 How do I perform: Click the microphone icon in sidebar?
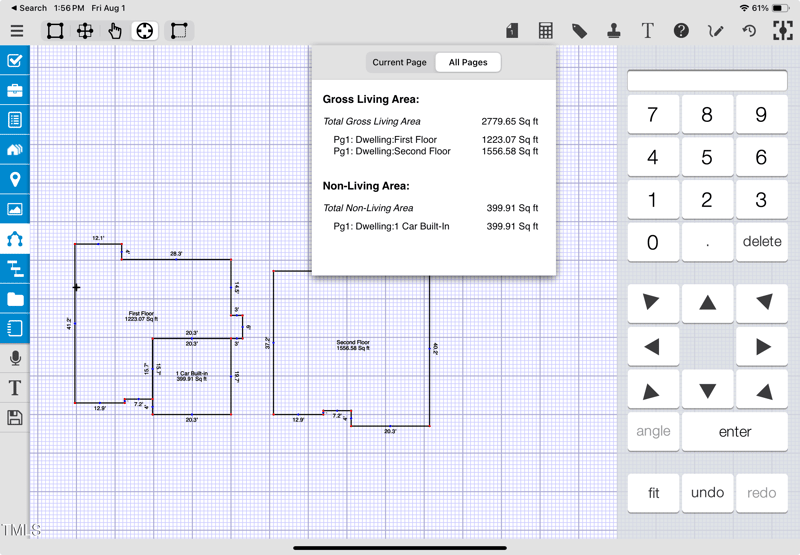(15, 358)
